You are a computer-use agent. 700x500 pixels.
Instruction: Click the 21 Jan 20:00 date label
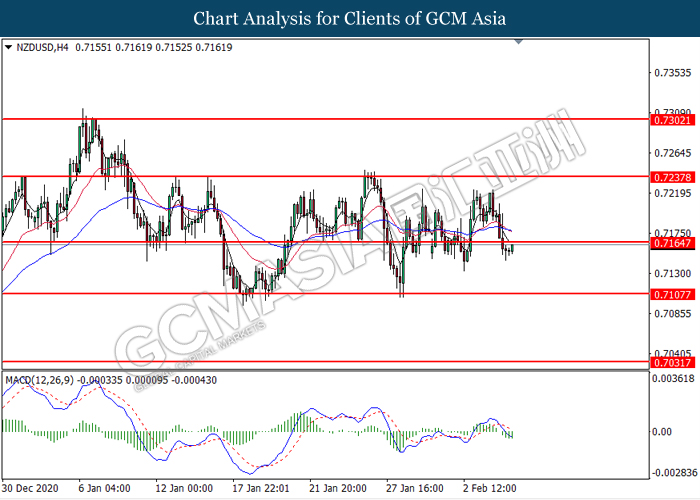coord(338,488)
